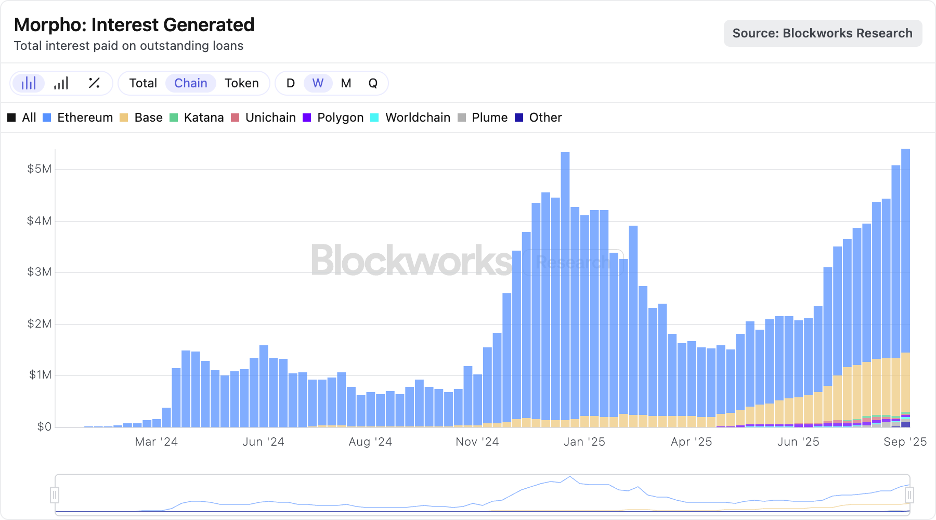Toggle the Other legend series
Viewport: 936px width, 520px height.
click(x=538, y=117)
